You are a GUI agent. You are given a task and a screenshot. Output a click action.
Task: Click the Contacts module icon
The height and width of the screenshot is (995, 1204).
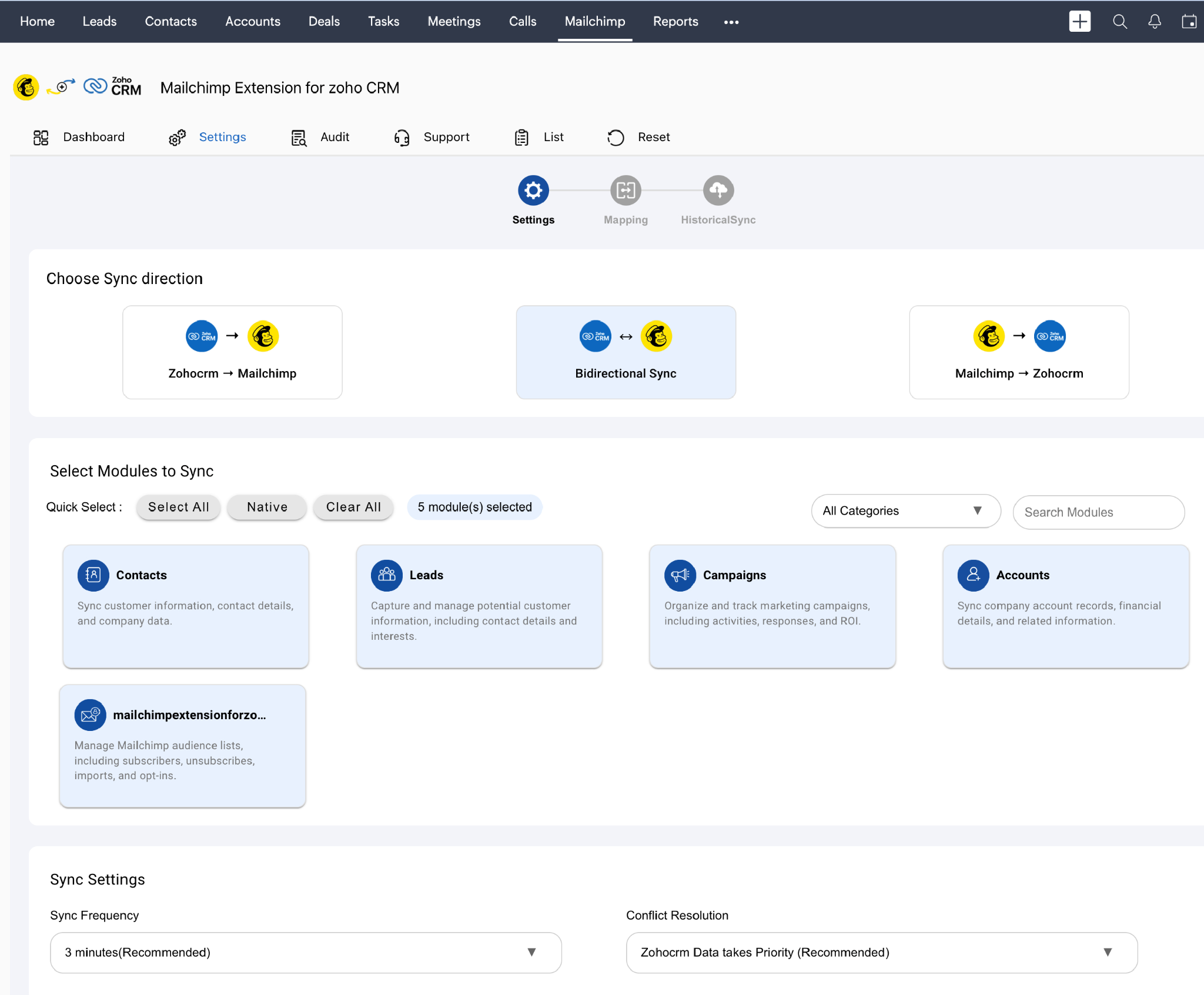[93, 575]
